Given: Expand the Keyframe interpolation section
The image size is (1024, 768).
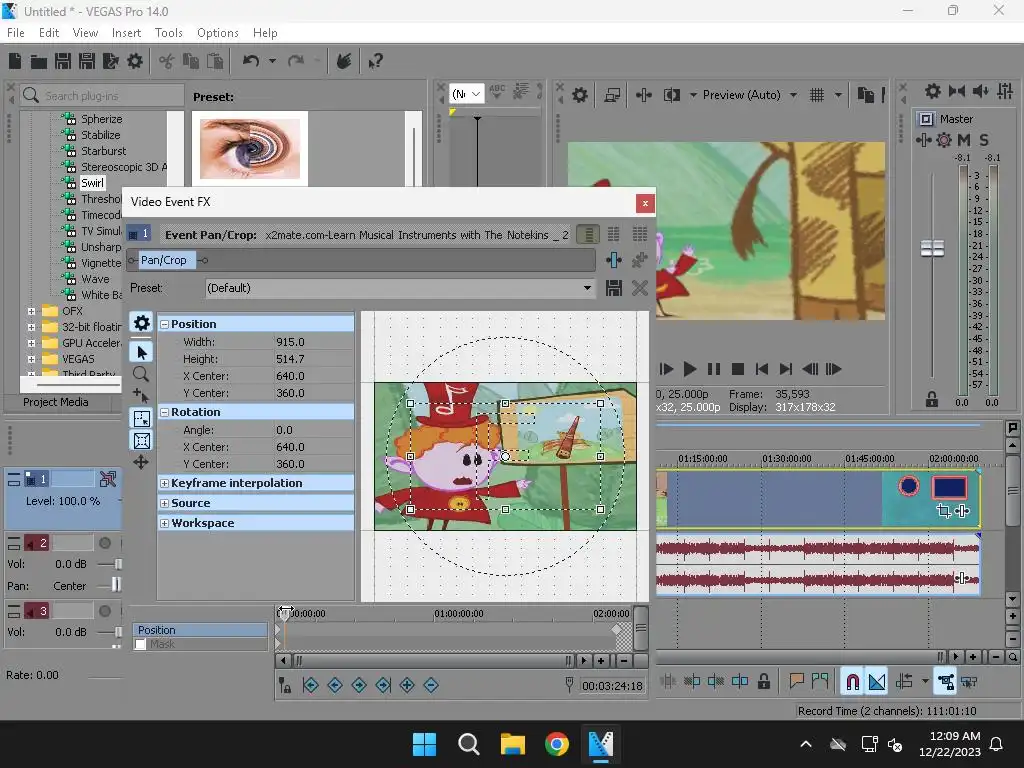Looking at the screenshot, I should click(164, 483).
